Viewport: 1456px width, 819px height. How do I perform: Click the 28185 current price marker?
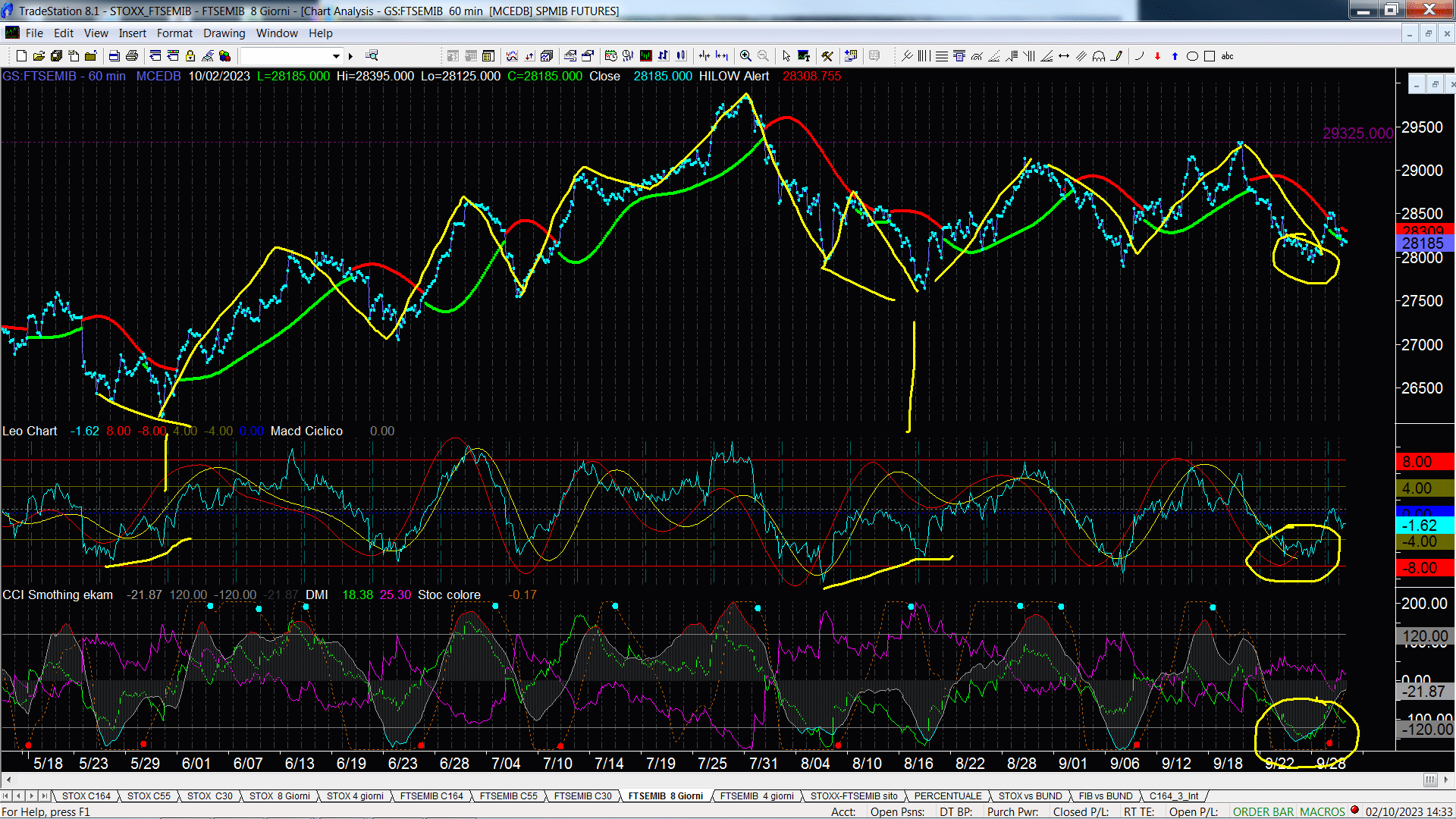(1423, 243)
